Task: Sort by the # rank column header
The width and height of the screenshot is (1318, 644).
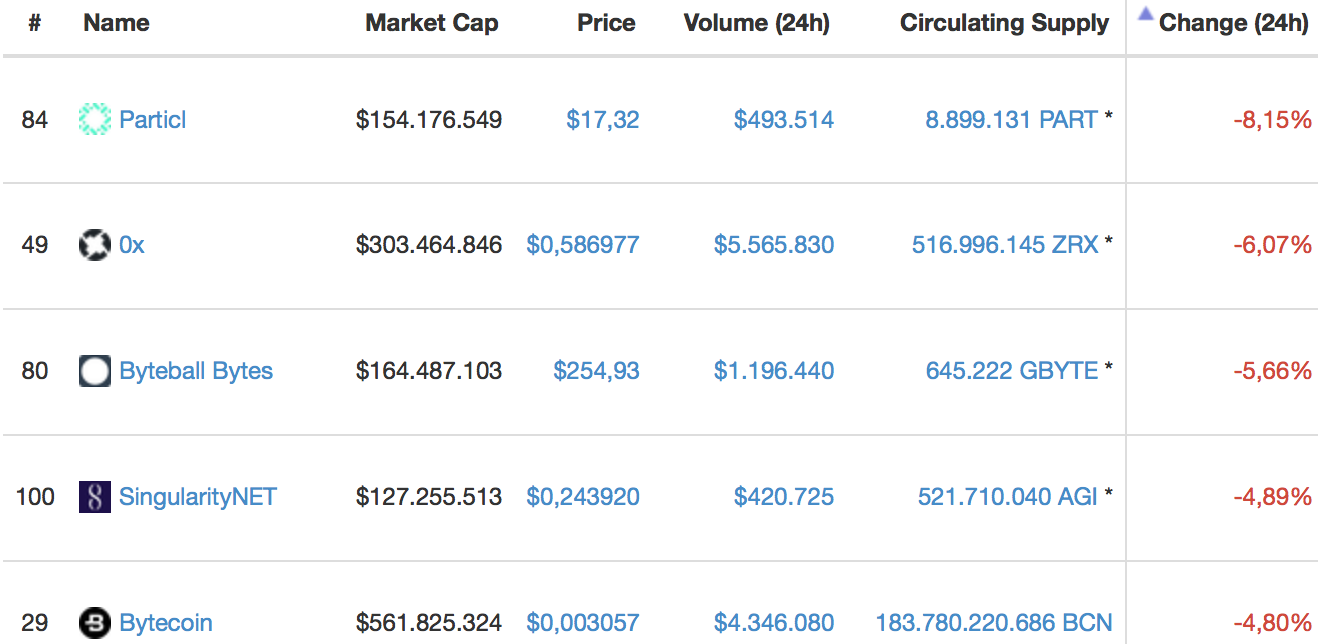Action: pos(34,23)
